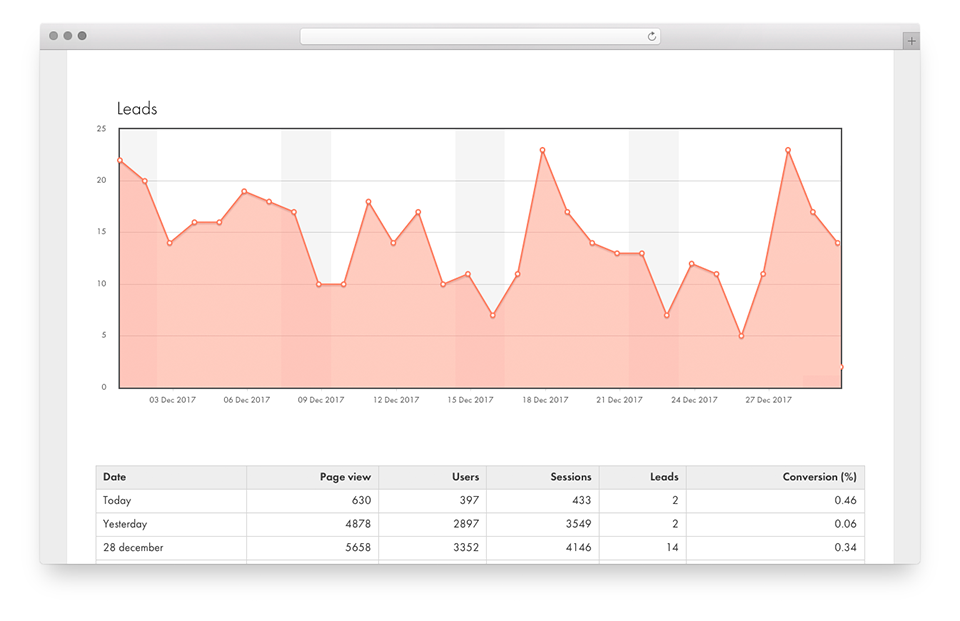Click the y-axis label 10
This screenshot has width=960, height=621.
pyautogui.click(x=101, y=284)
